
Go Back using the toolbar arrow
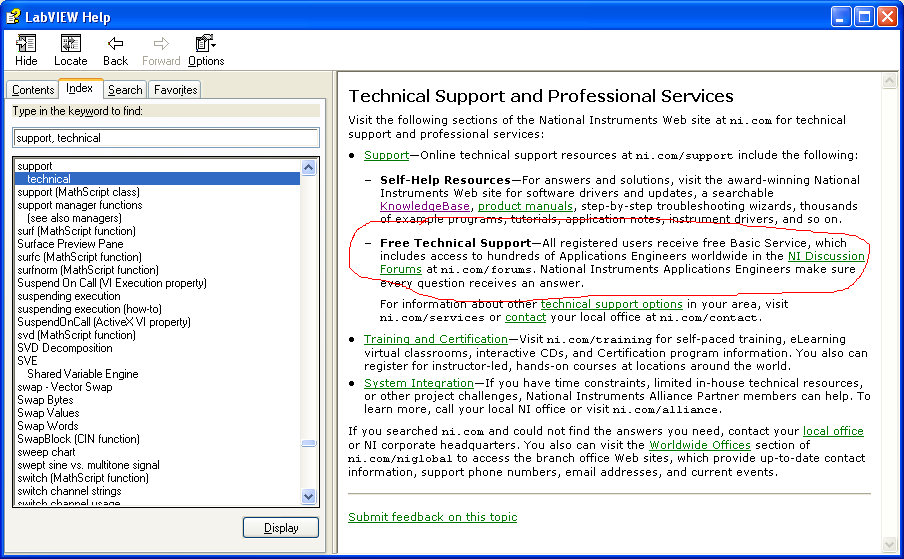(x=115, y=43)
